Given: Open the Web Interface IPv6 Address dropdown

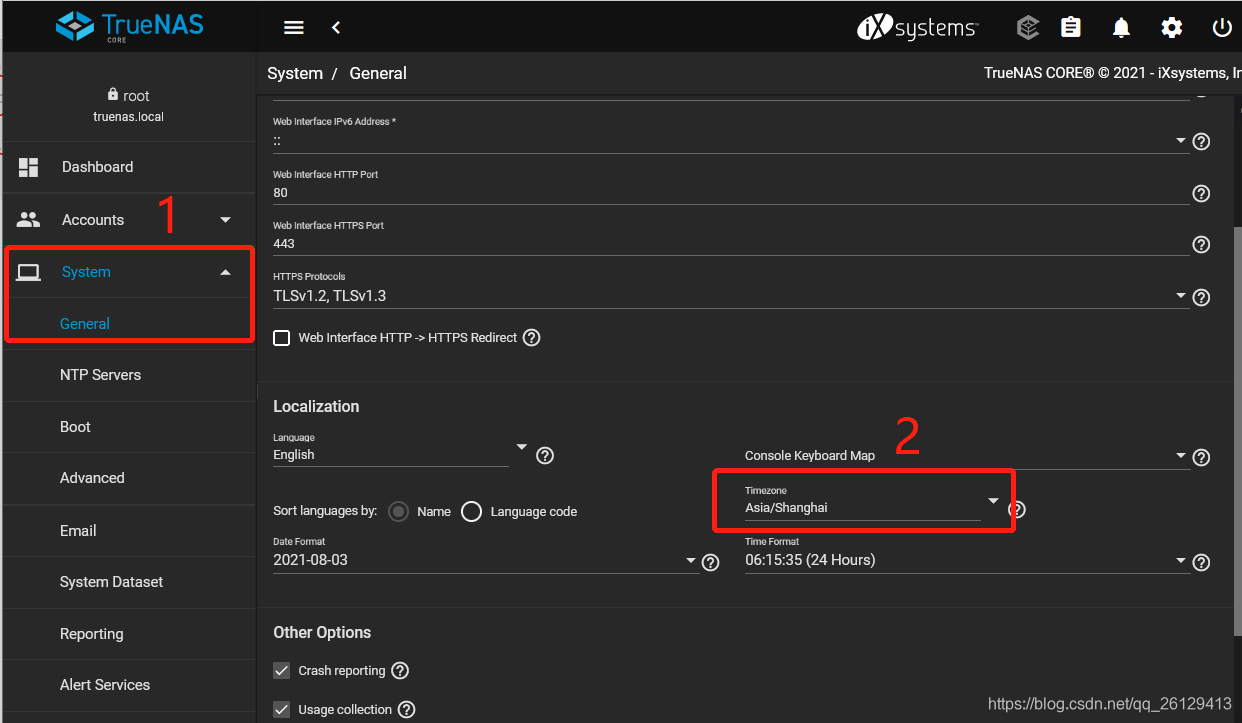Looking at the screenshot, I should tap(1181, 141).
